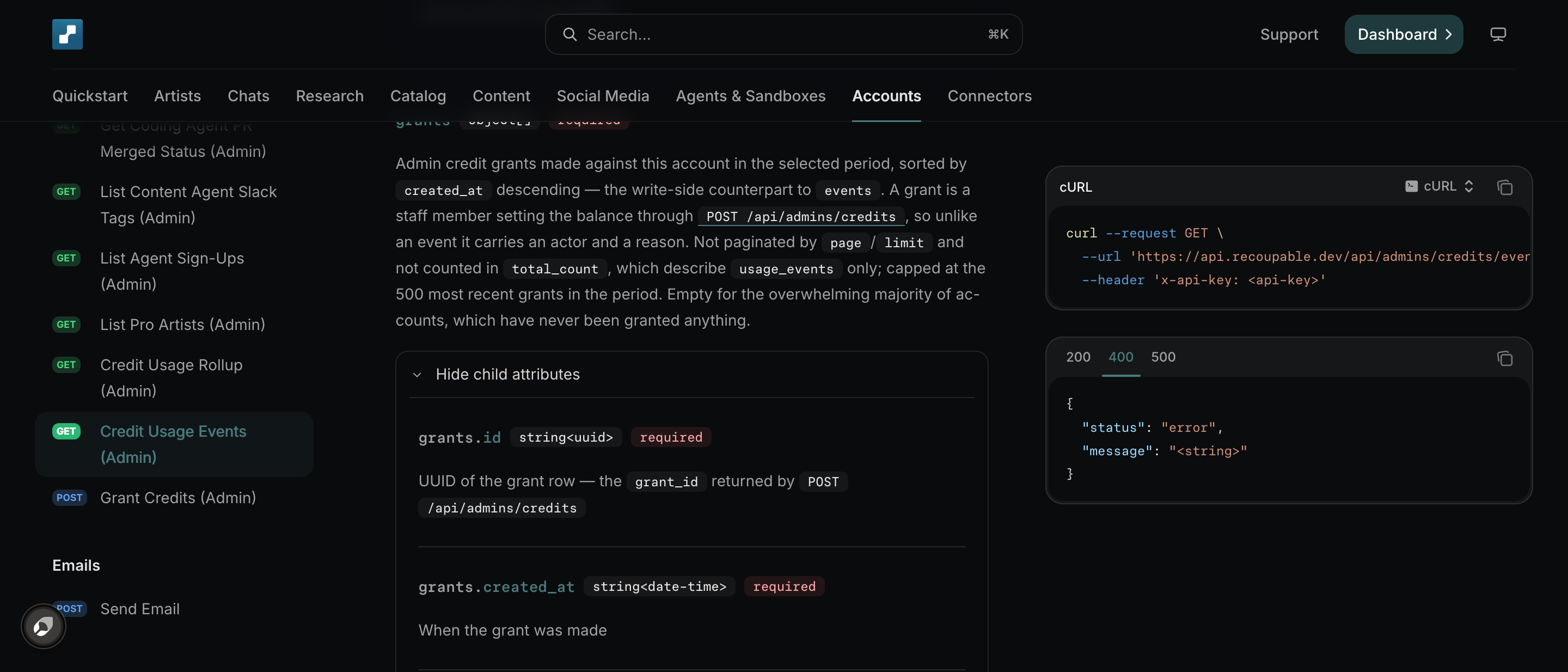Show the 400 response example
Viewport: 1568px width, 672px height.
[x=1120, y=357]
